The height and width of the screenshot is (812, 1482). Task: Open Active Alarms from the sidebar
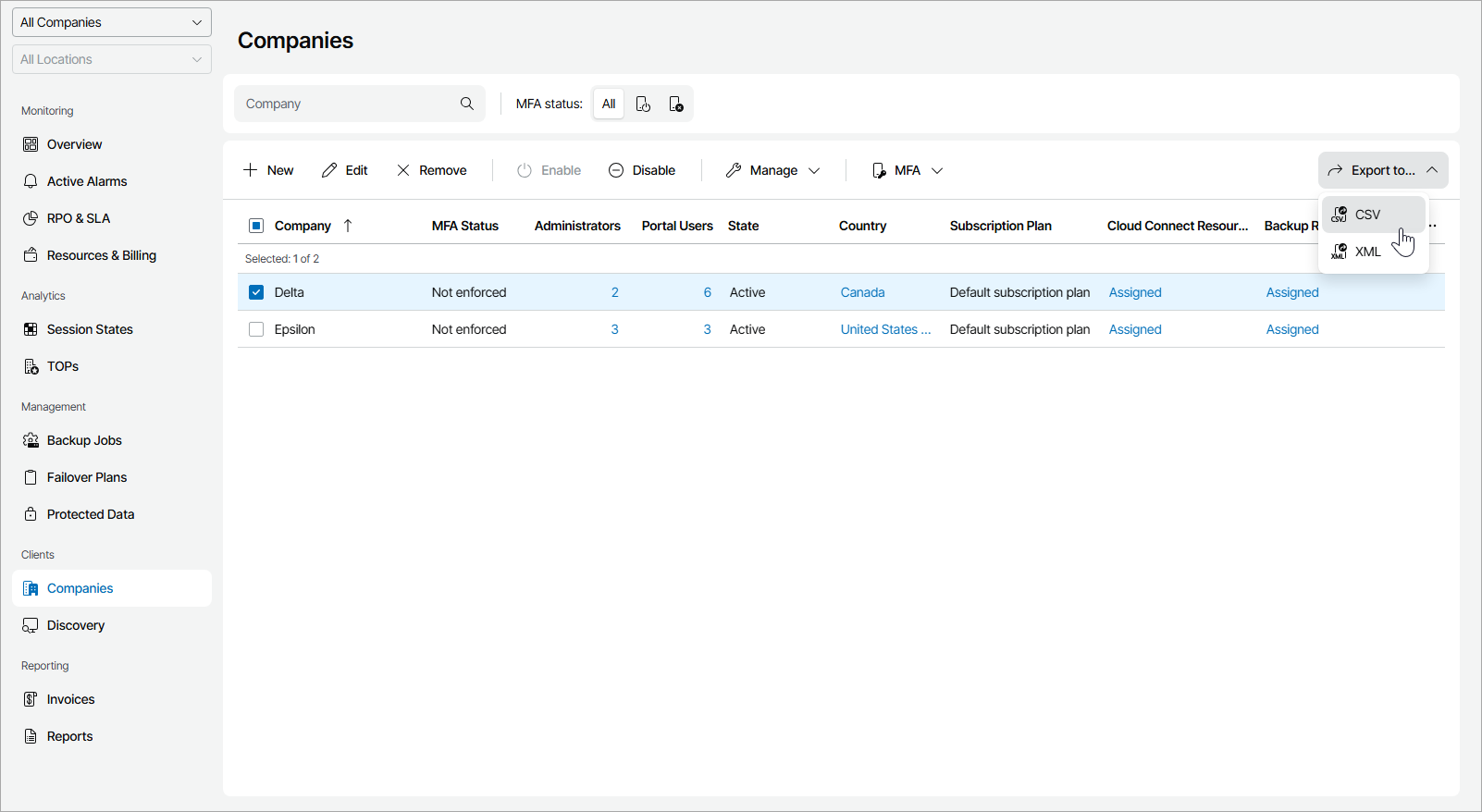coord(87,181)
